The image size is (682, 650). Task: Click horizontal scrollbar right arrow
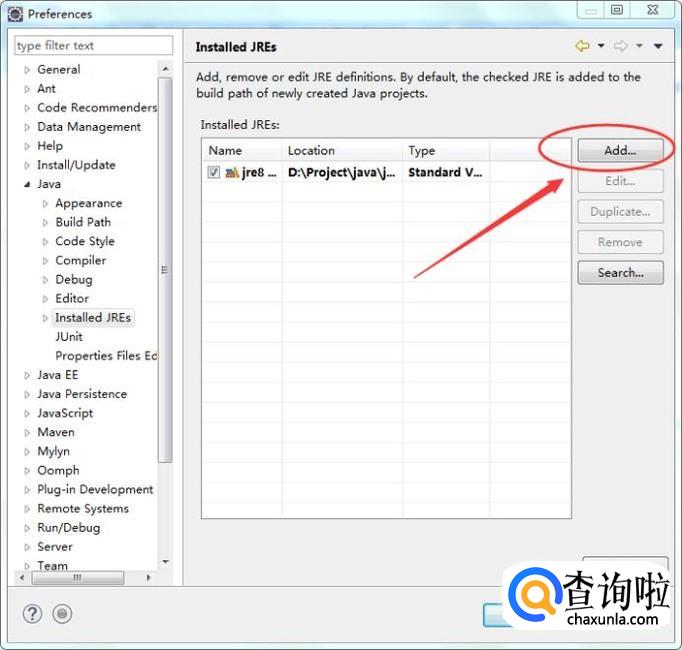(x=149, y=578)
